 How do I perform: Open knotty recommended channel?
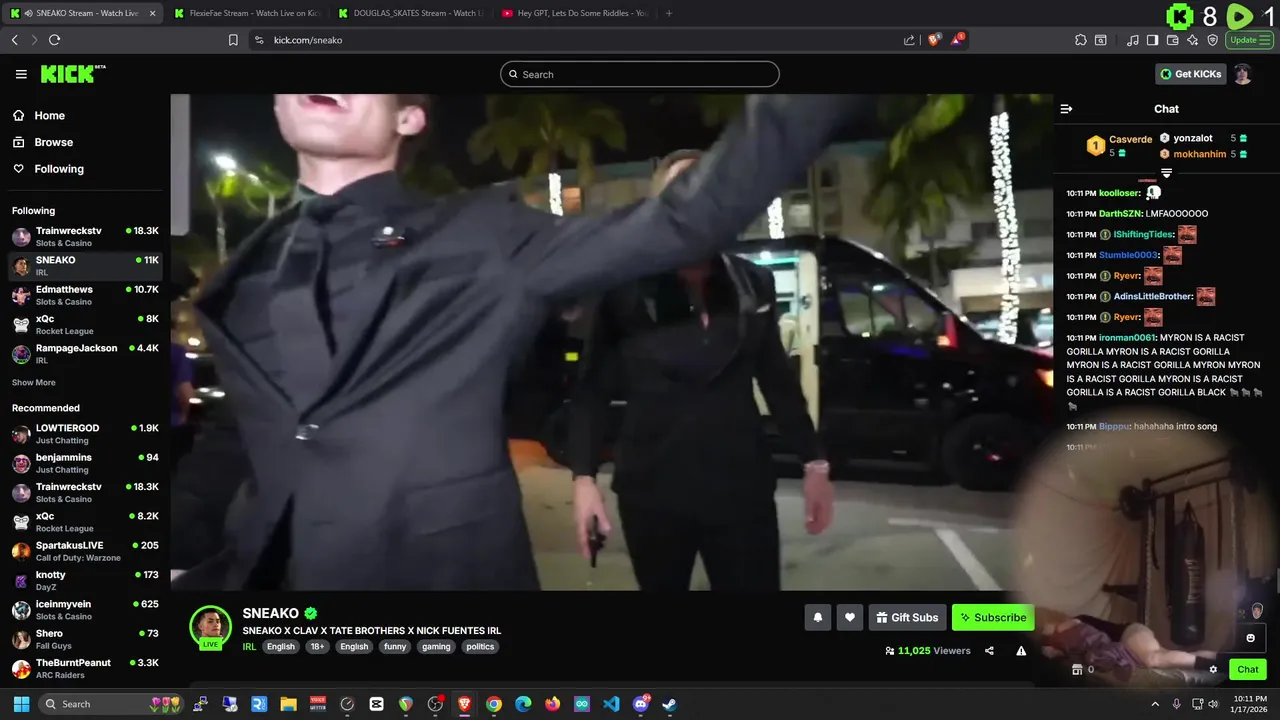(85, 580)
